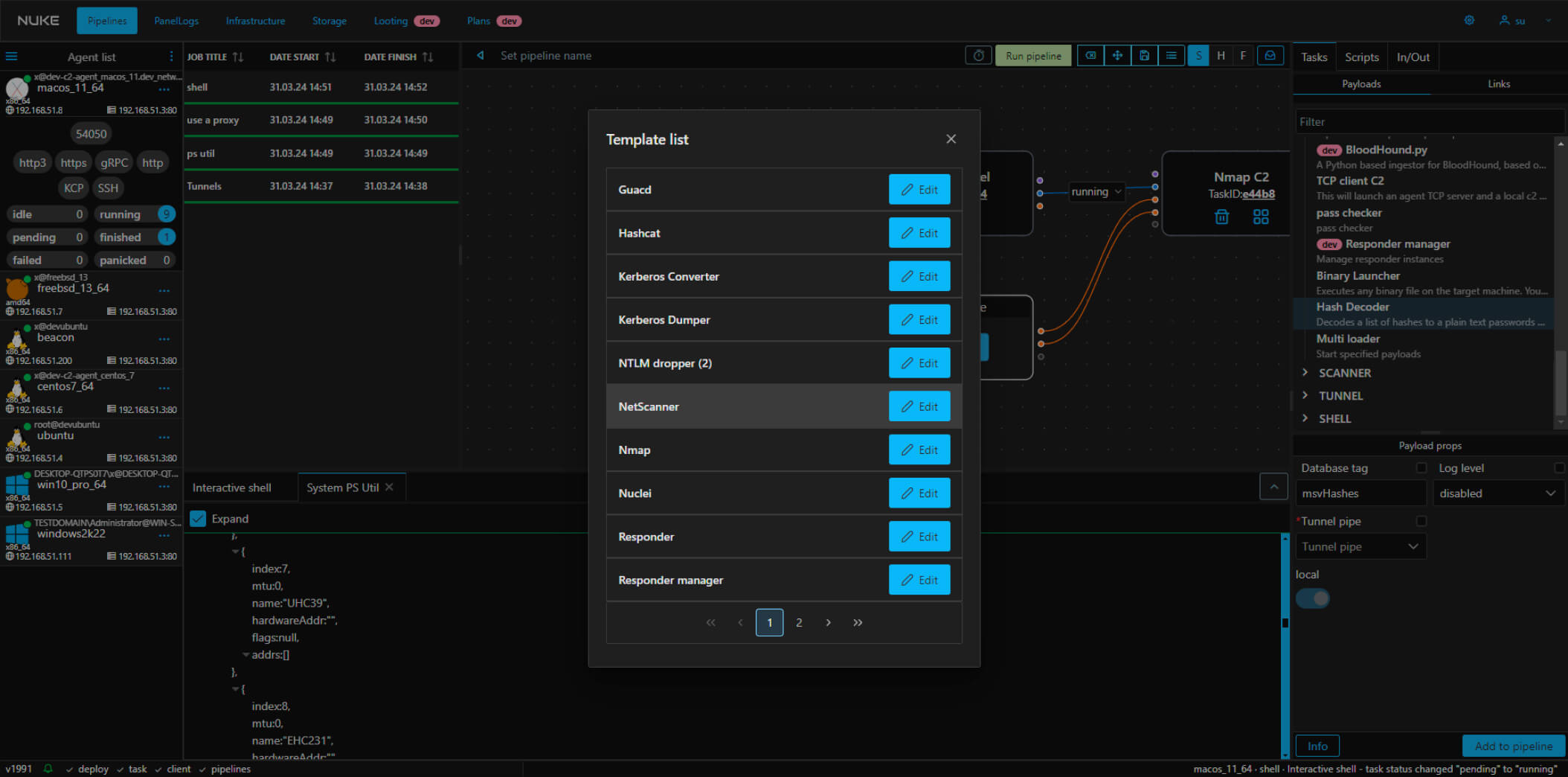Open the Log level disabled dropdown
Screen dimensions: 1568x777
pos(1497,493)
